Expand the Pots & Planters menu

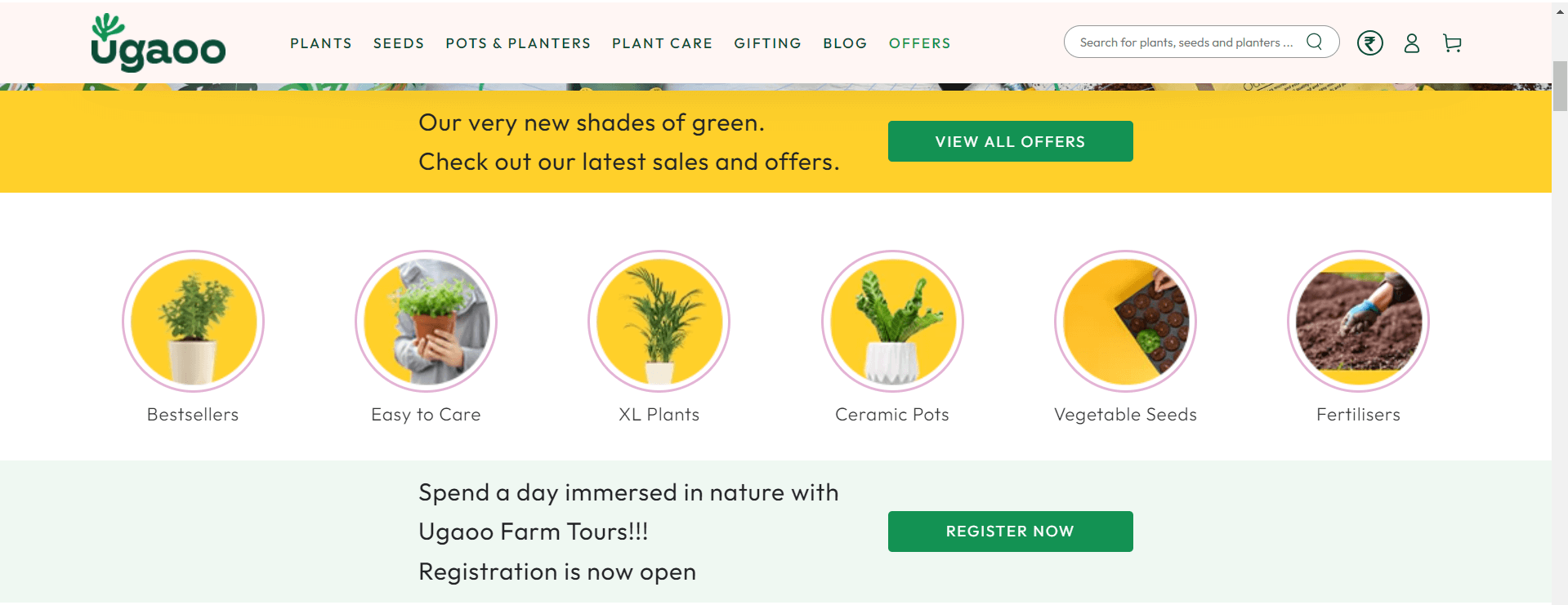(x=518, y=43)
